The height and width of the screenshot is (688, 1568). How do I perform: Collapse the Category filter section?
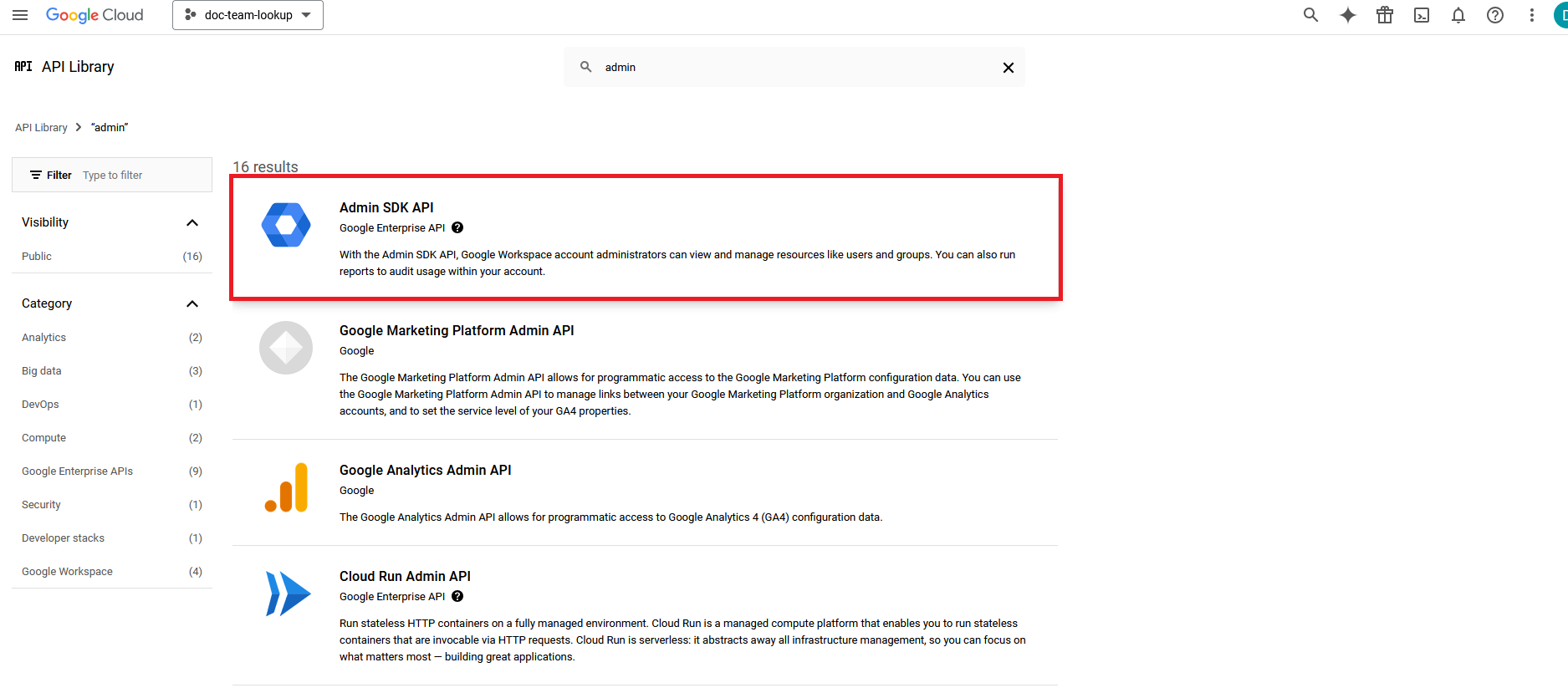(192, 303)
